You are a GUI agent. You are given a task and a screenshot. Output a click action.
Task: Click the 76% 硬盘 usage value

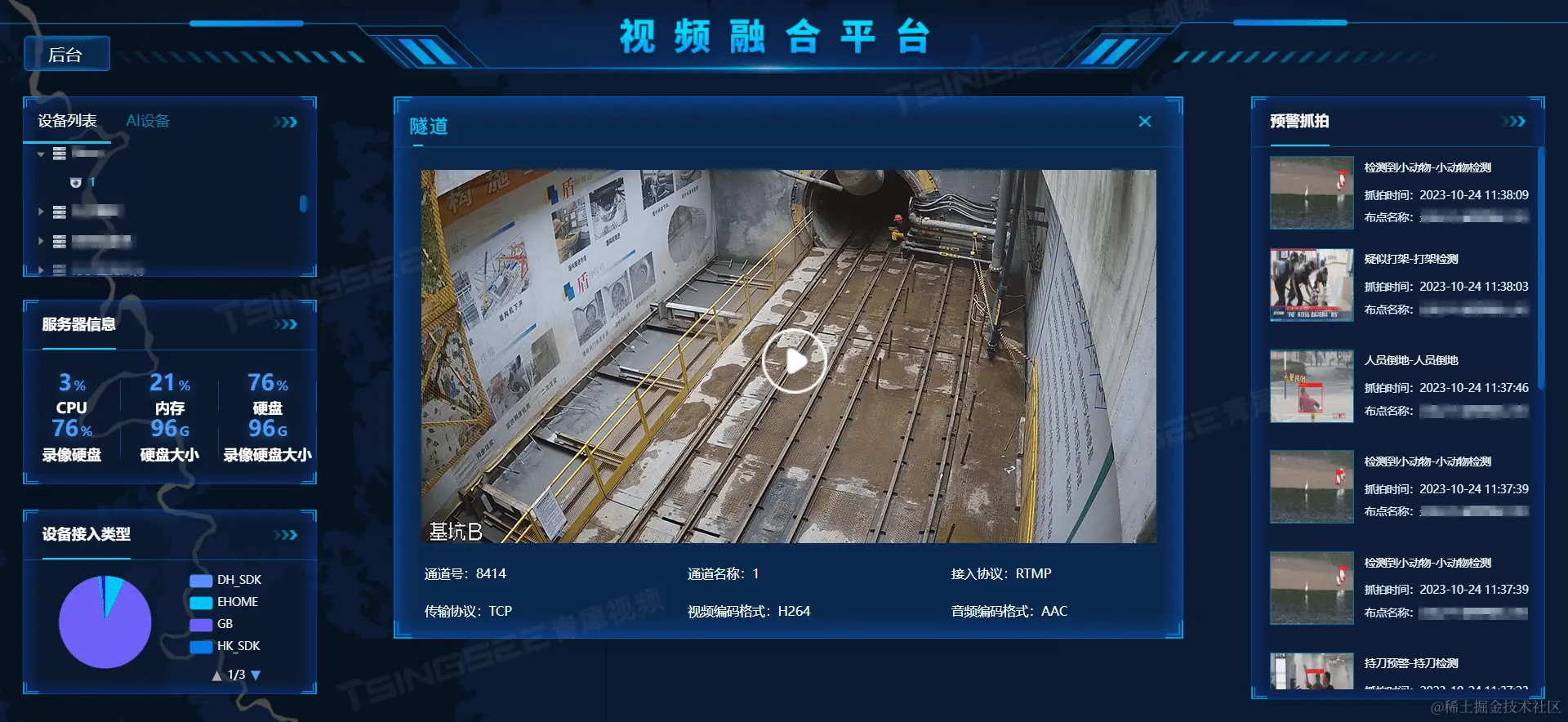coord(268,382)
